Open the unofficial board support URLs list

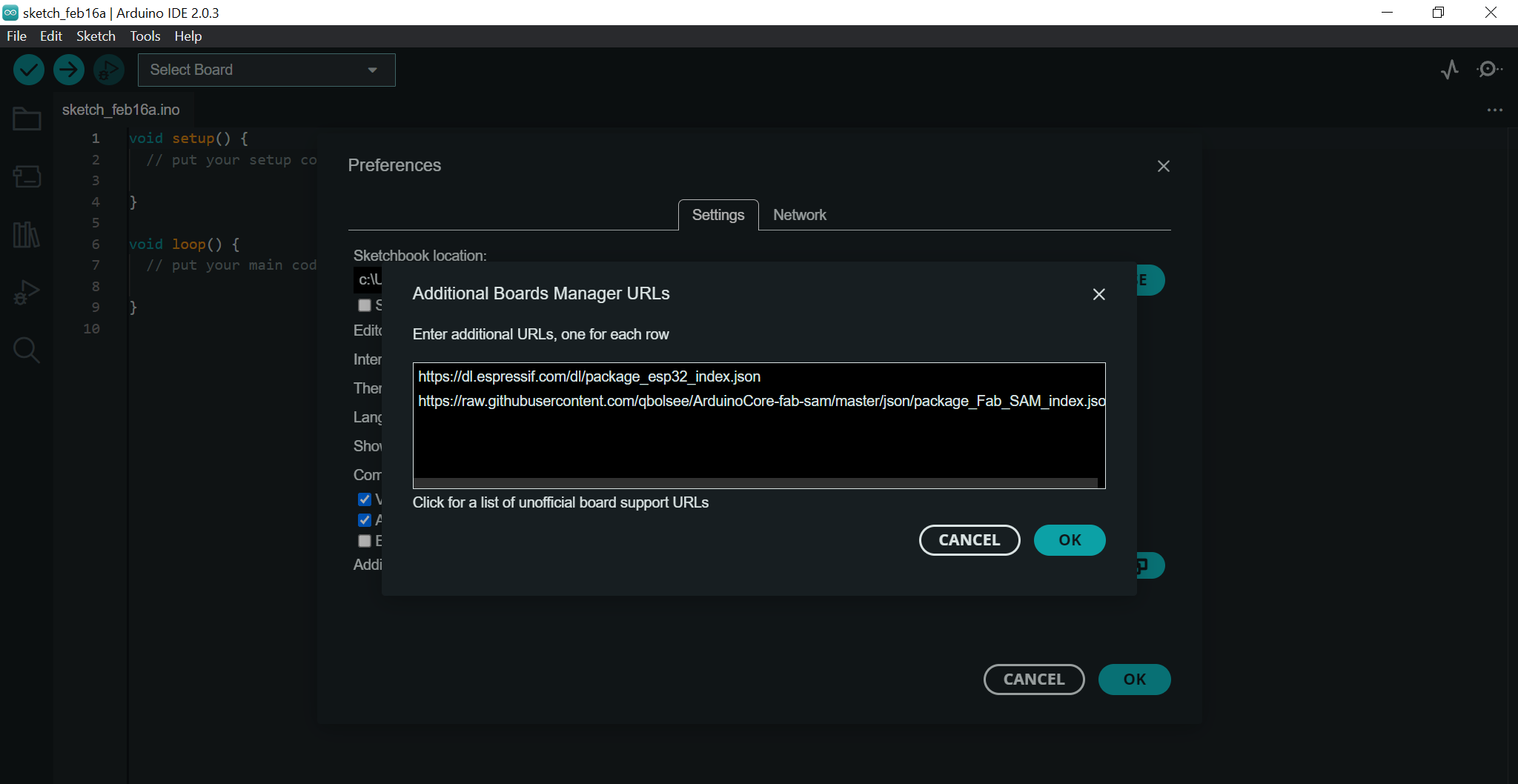[x=560, y=502]
